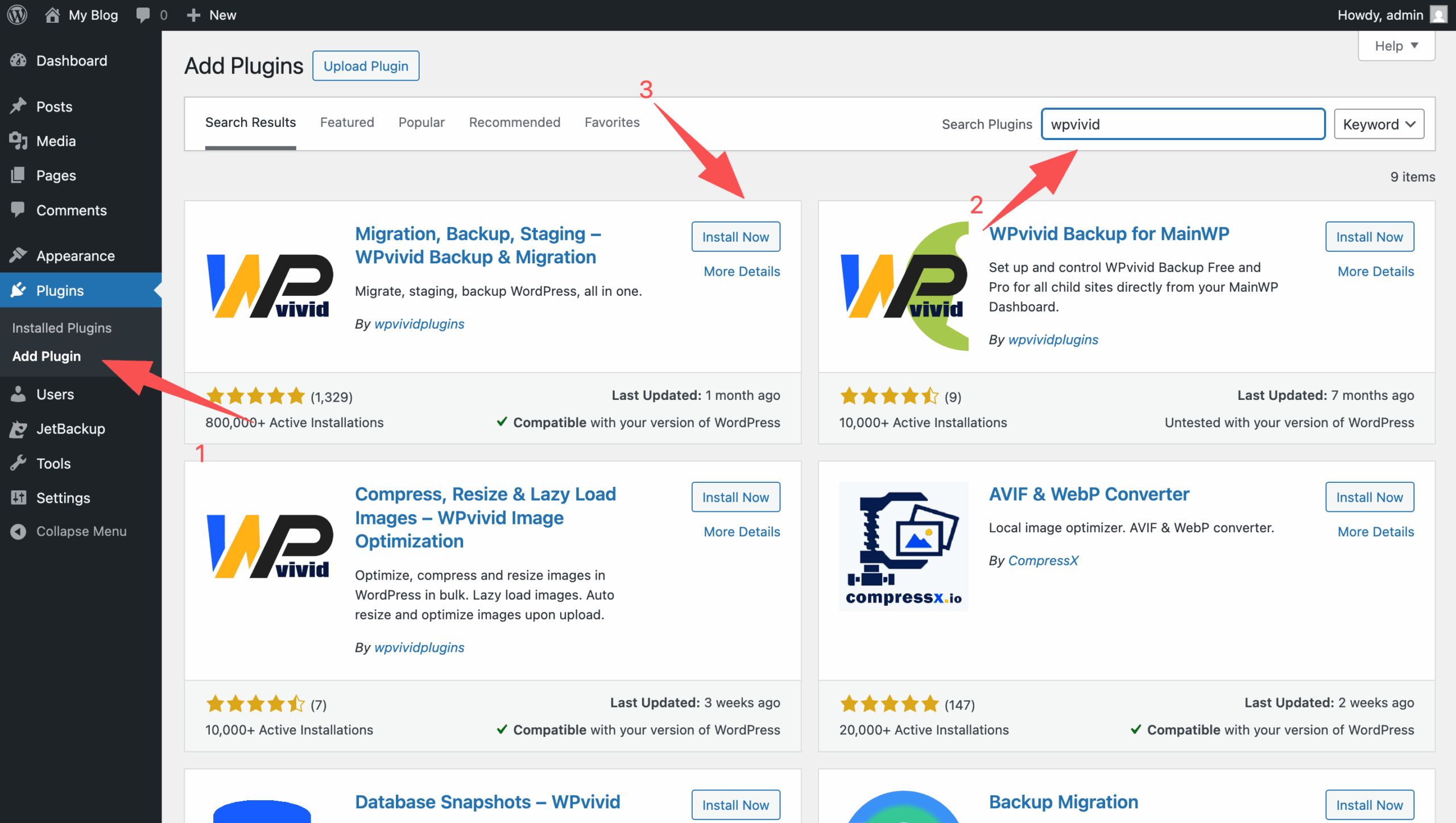Viewport: 1456px width, 823px height.
Task: Open the New content menu
Action: (212, 15)
